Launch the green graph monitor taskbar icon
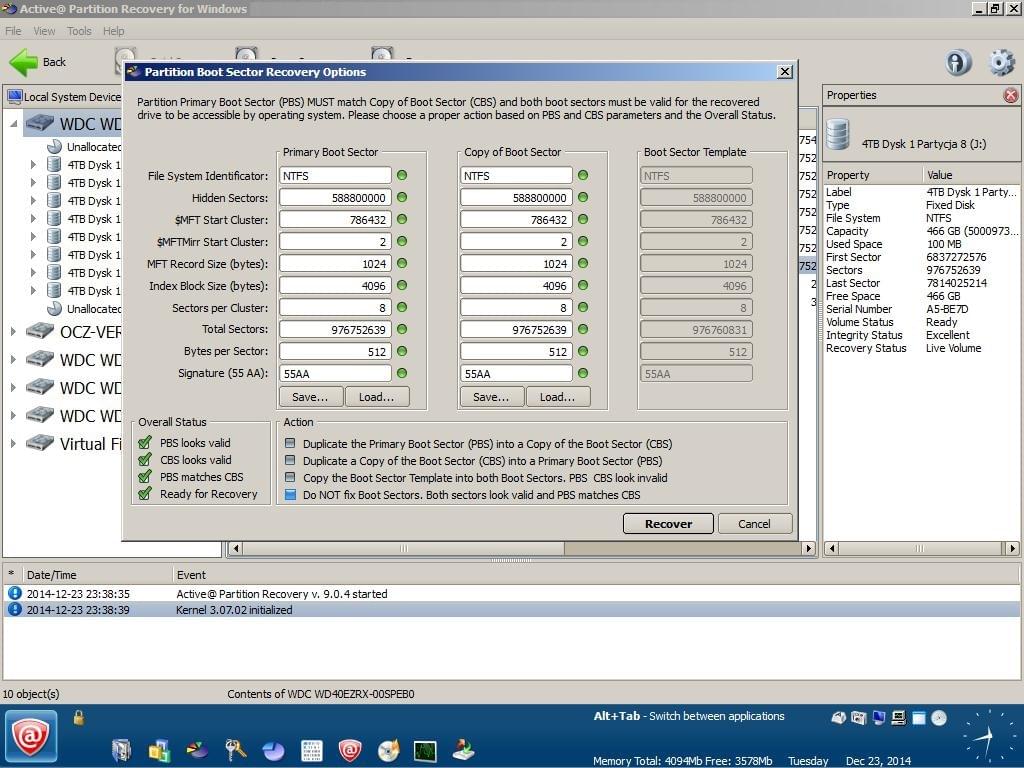 click(425, 751)
